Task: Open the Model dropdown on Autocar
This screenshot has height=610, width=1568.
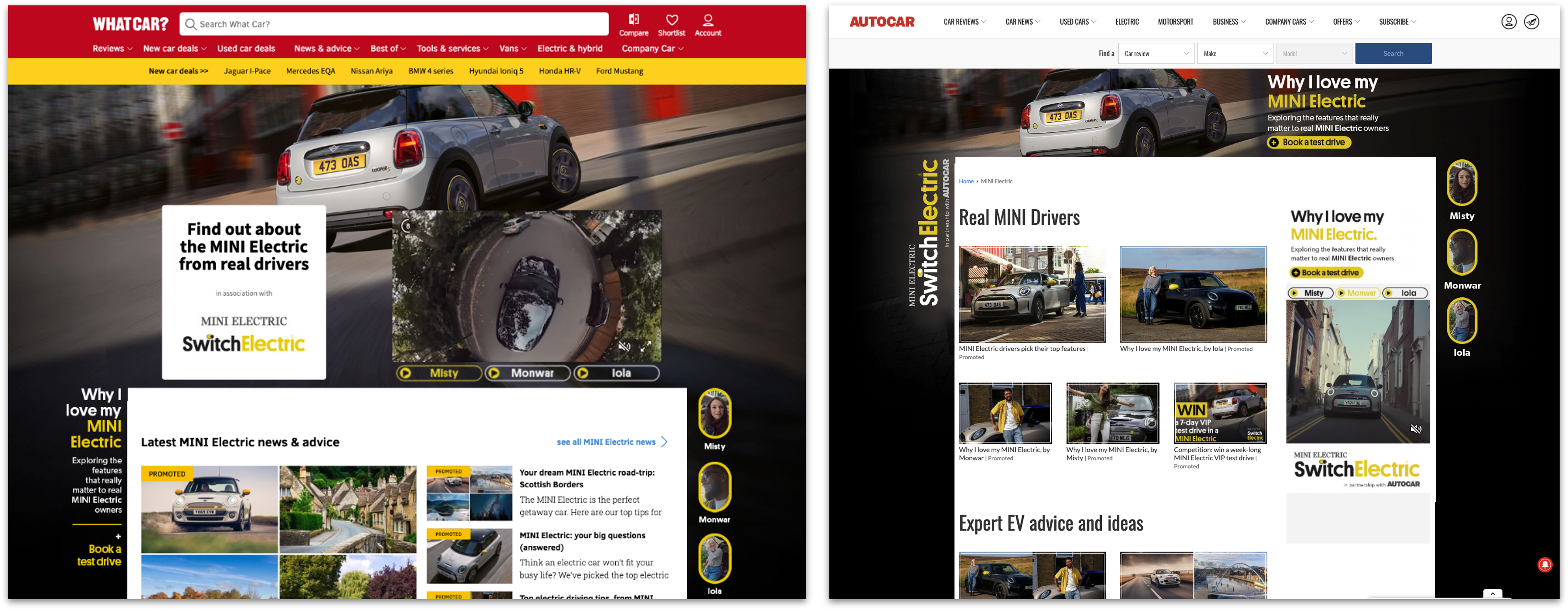Action: click(1314, 53)
